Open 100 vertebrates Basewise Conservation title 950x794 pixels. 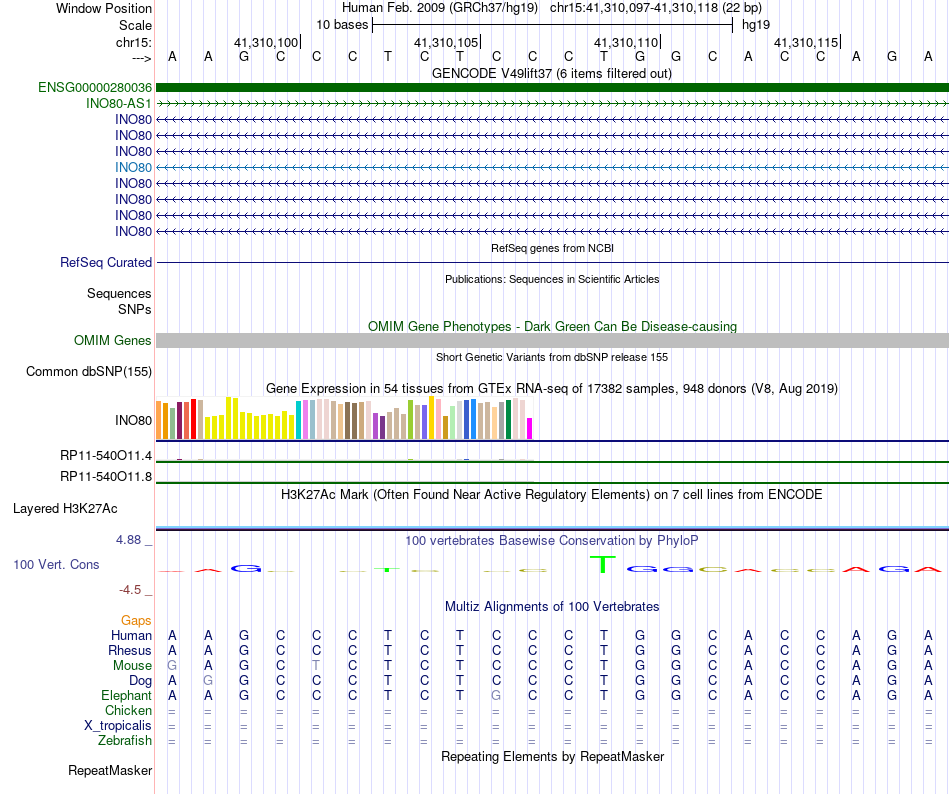coord(551,540)
